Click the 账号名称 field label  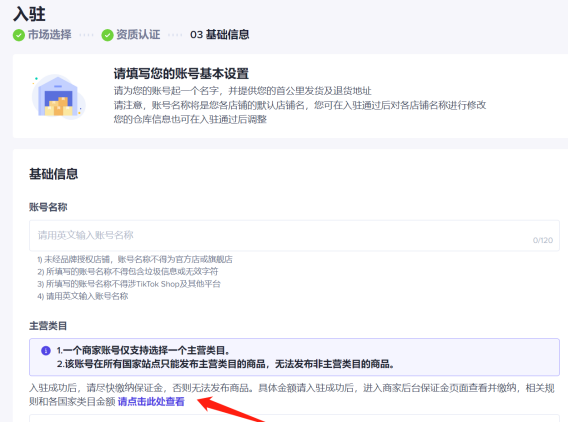(x=48, y=207)
